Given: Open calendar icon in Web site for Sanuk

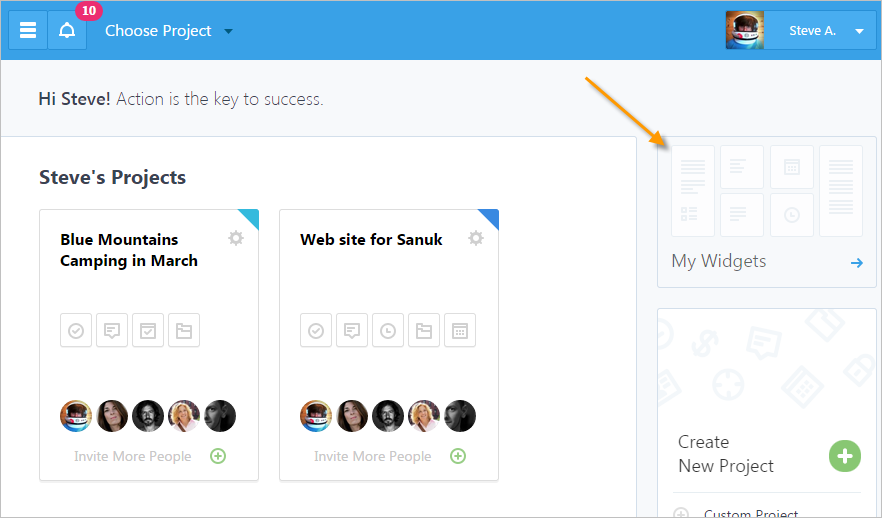Looking at the screenshot, I should (x=460, y=330).
